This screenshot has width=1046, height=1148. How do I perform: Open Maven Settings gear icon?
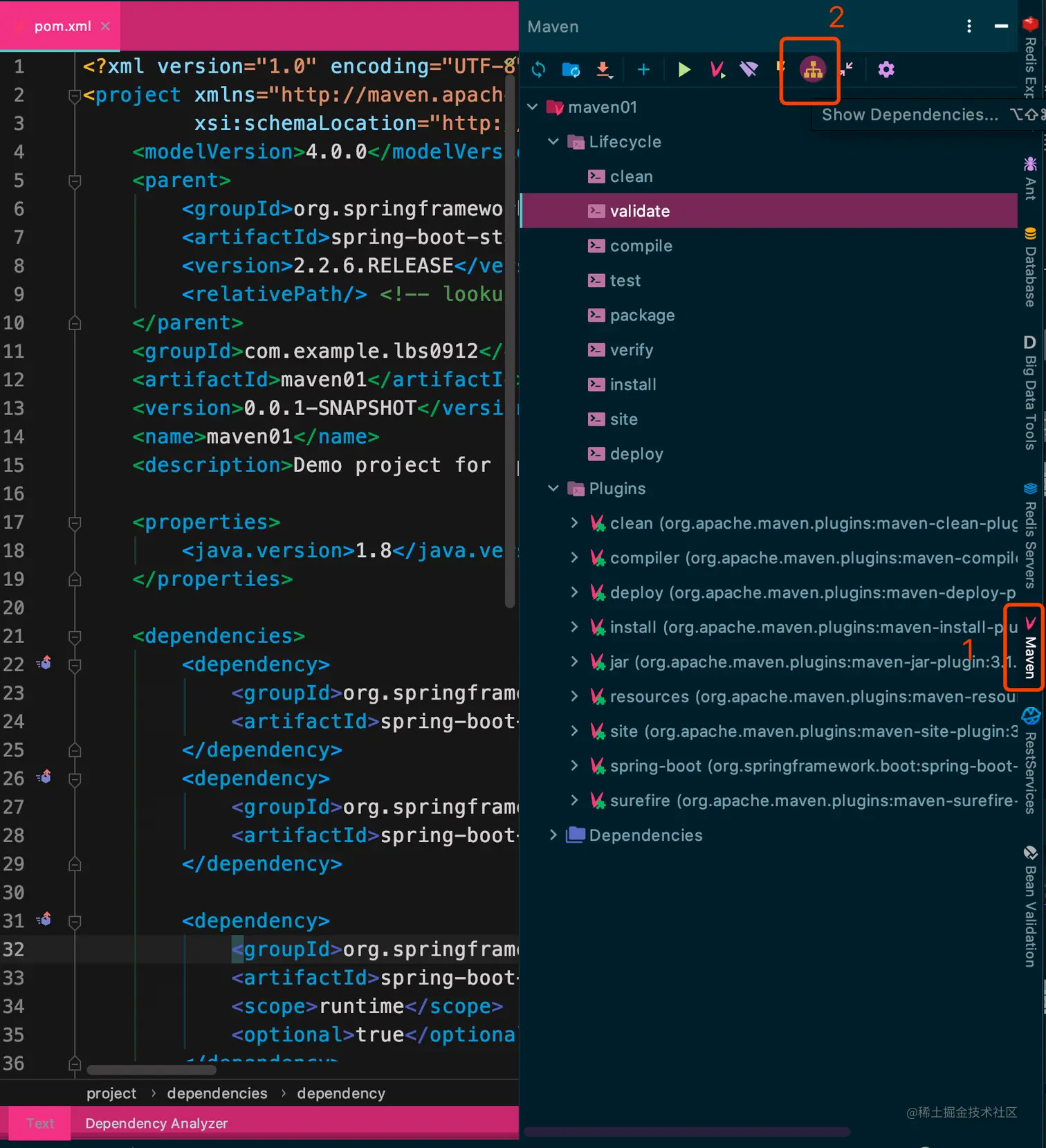886,69
